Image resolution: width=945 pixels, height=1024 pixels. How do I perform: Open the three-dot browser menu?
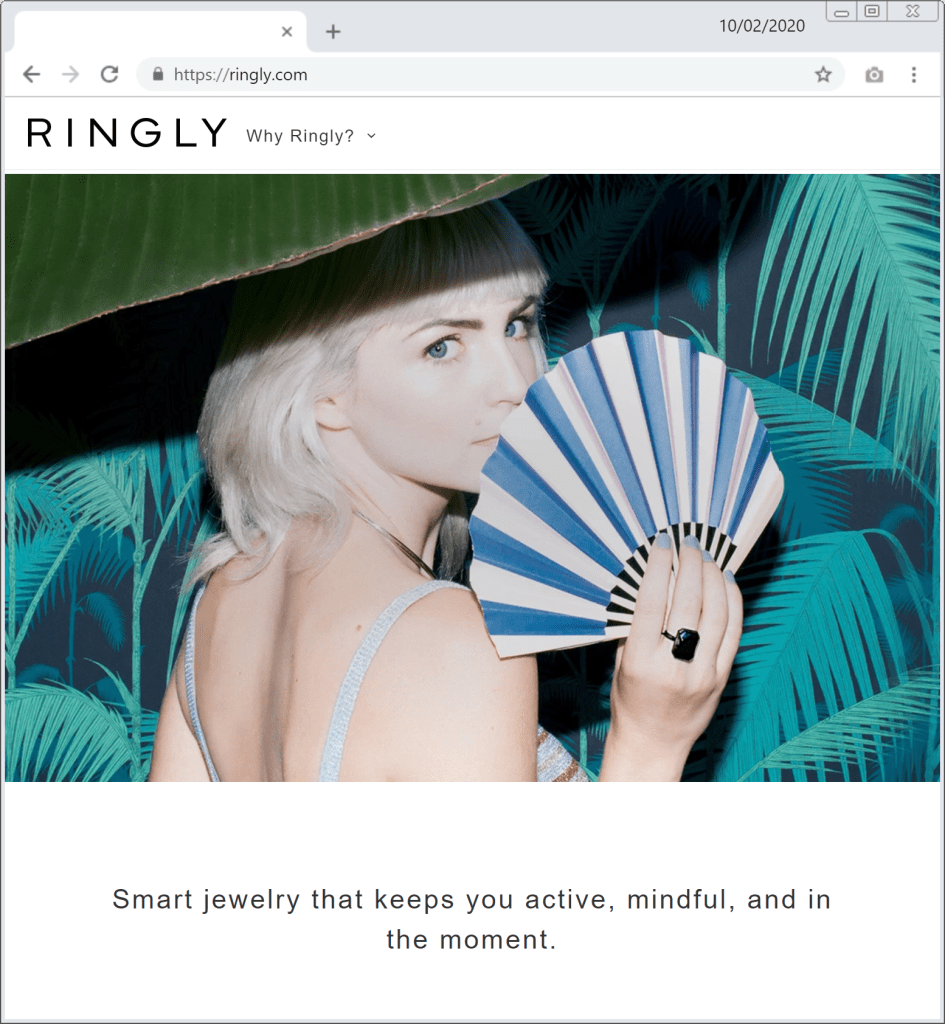[914, 74]
